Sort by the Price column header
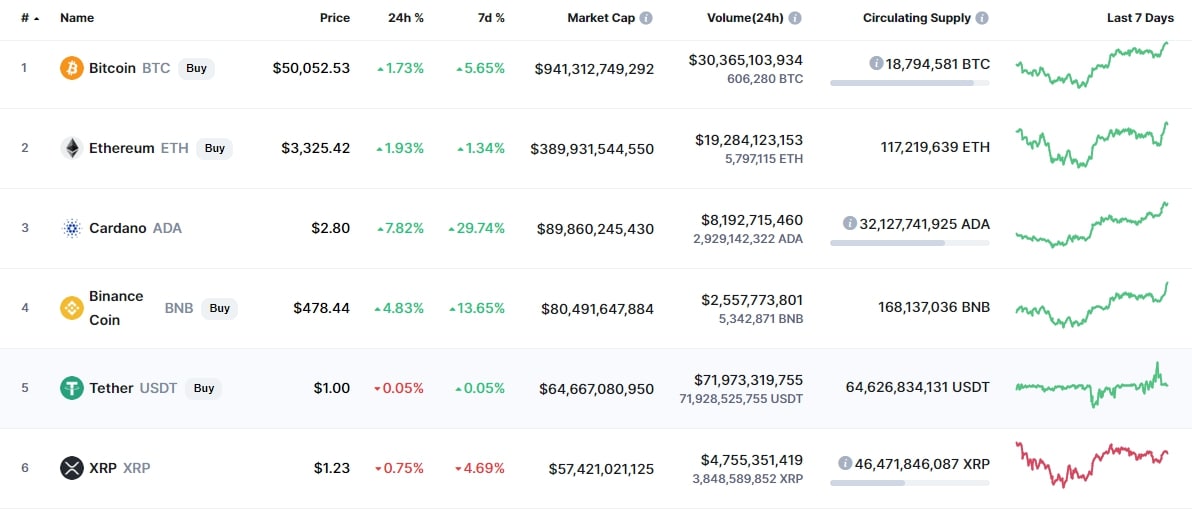Viewport: 1192px width, 513px height. click(x=335, y=18)
